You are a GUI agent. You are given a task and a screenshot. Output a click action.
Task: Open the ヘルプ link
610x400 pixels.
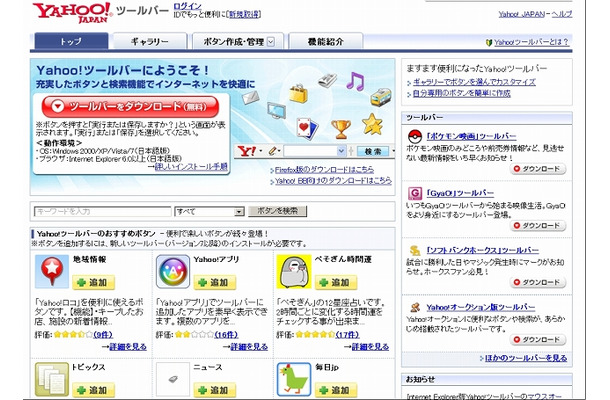[x=561, y=14]
